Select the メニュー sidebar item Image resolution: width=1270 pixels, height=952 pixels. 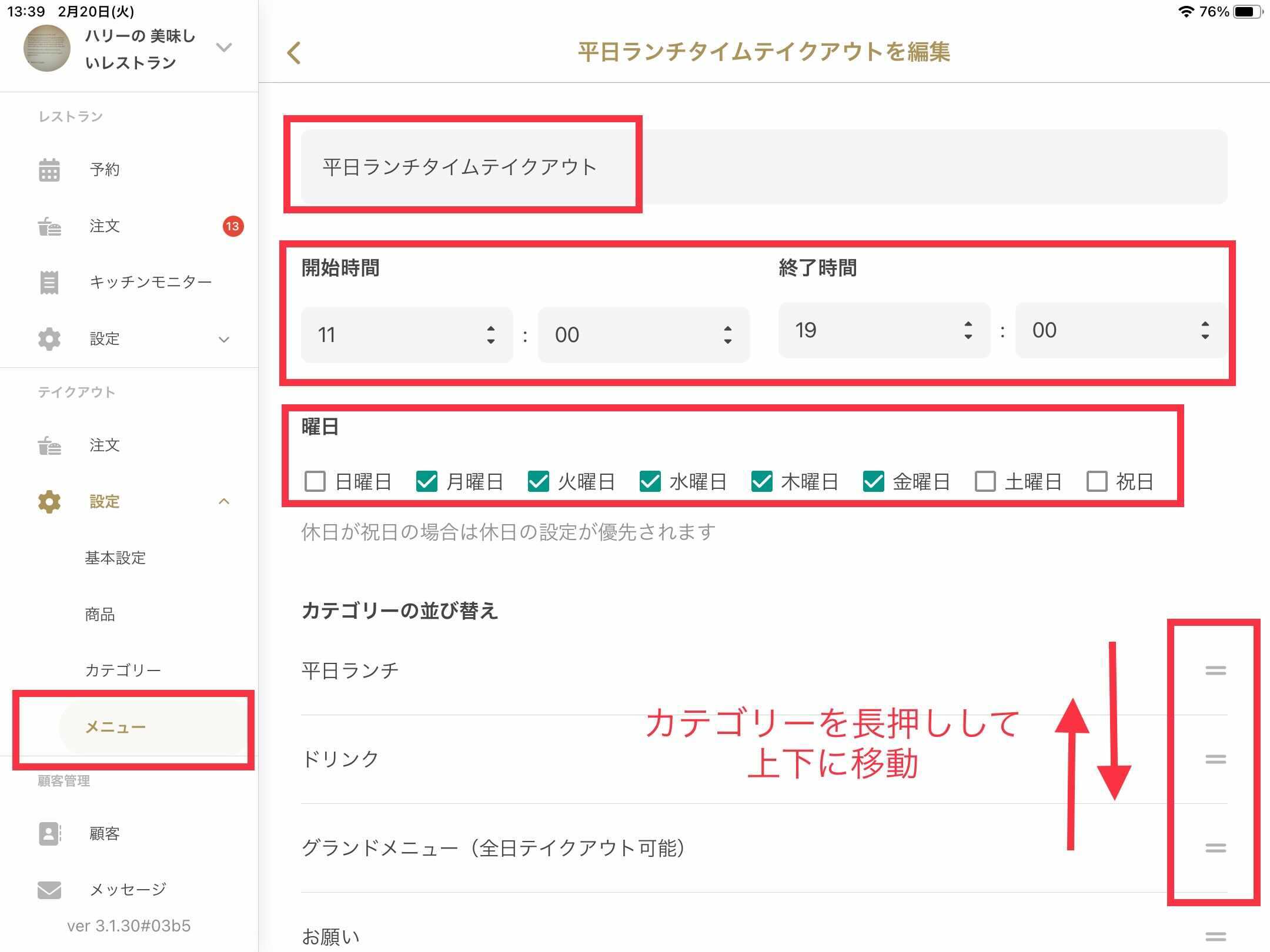153,728
